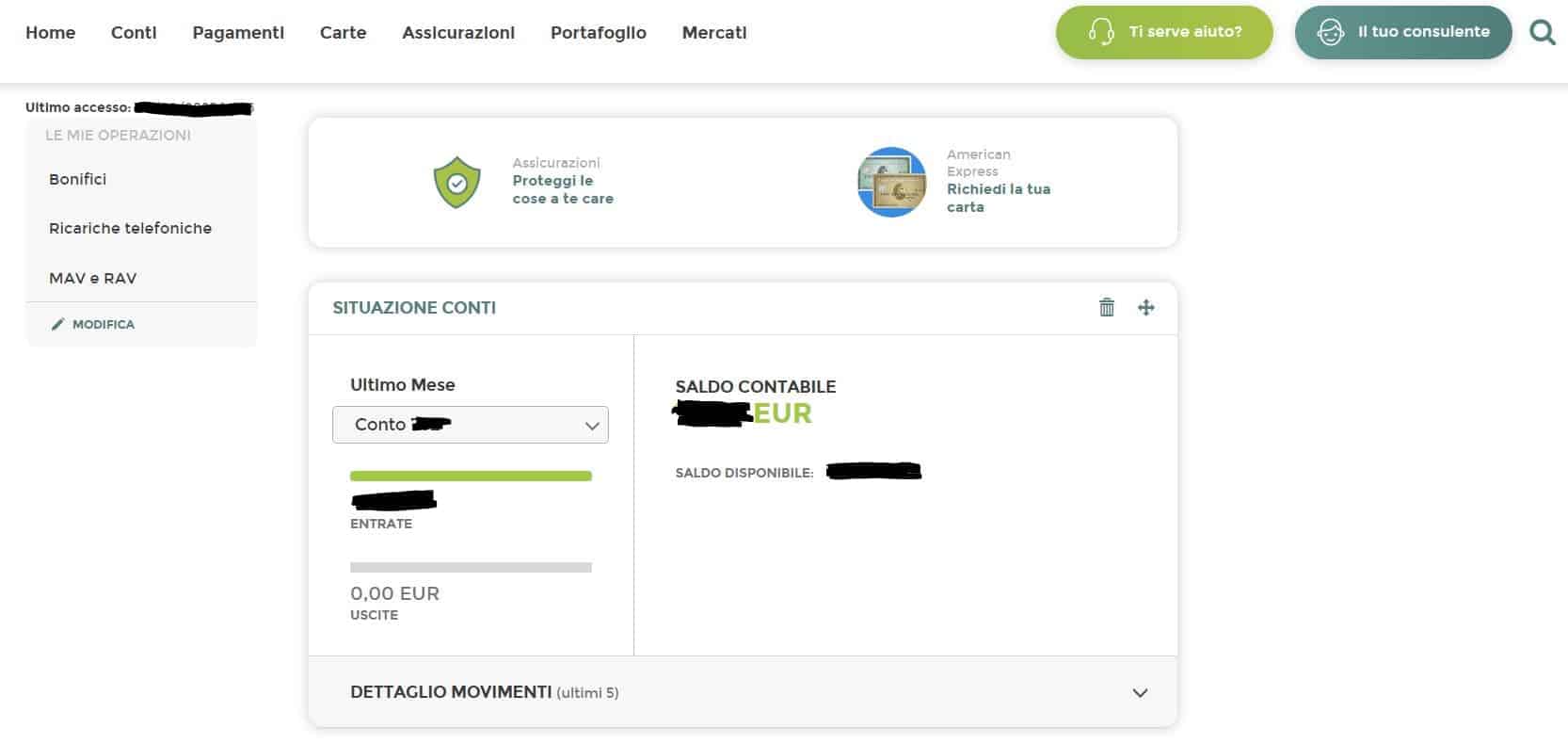Screen dimensions: 1568x744
Task: Select Ricariche telefoniche in sidebar
Action: tap(131, 228)
